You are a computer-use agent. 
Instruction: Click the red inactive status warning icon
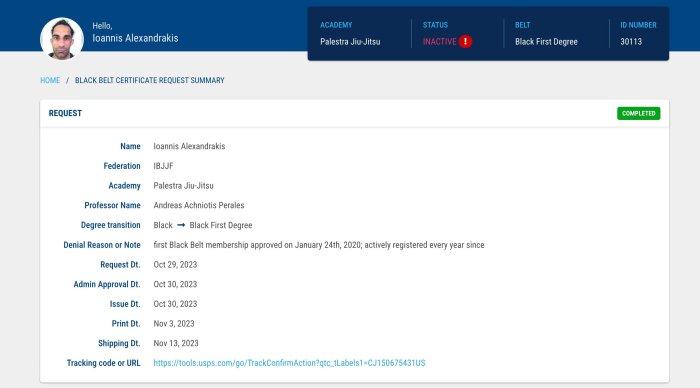point(465,42)
